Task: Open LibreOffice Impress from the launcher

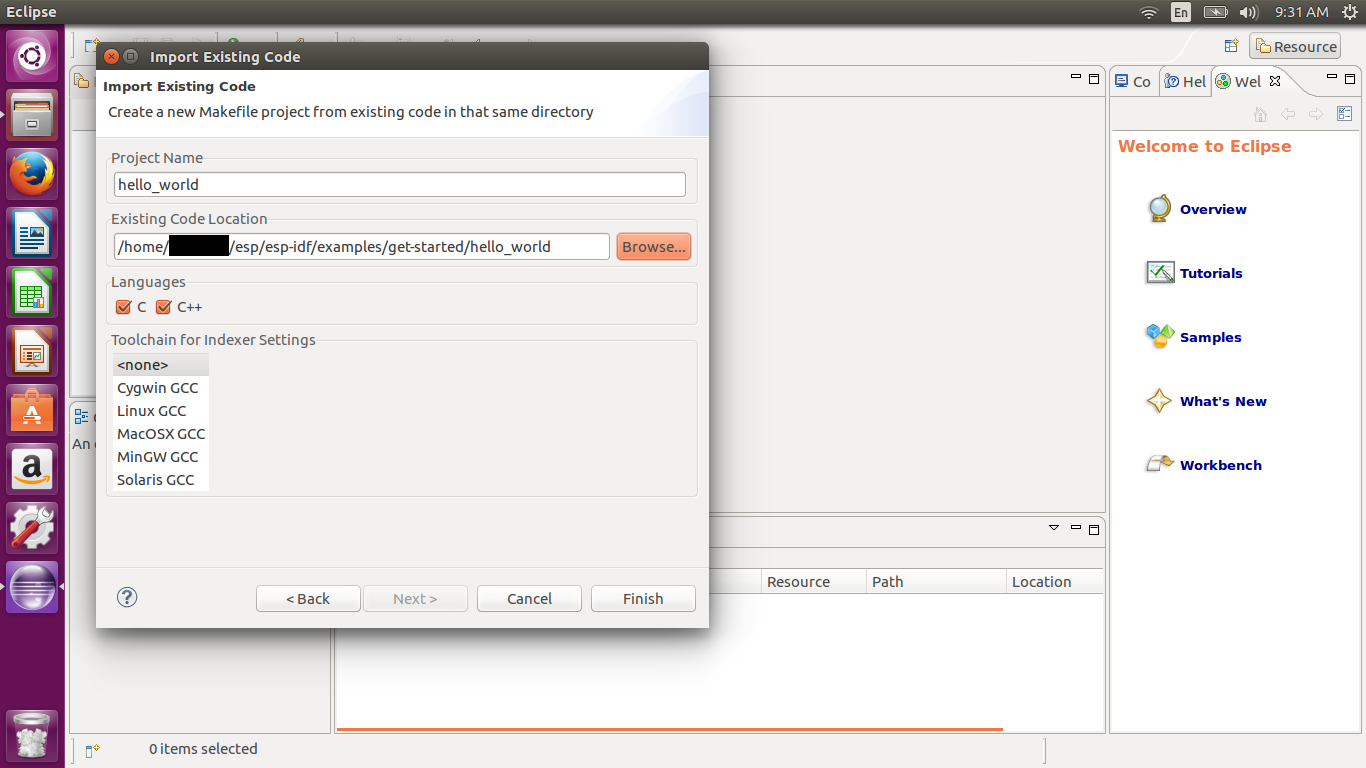Action: coord(32,351)
